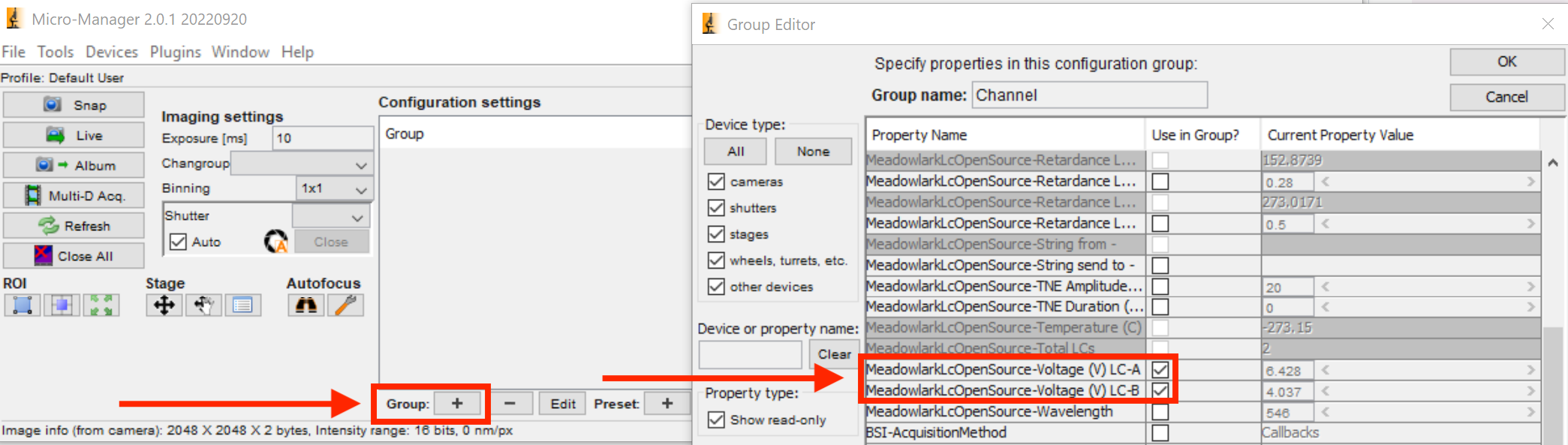
Task: Open Multi-D Acq. dialog
Action: coord(74,195)
